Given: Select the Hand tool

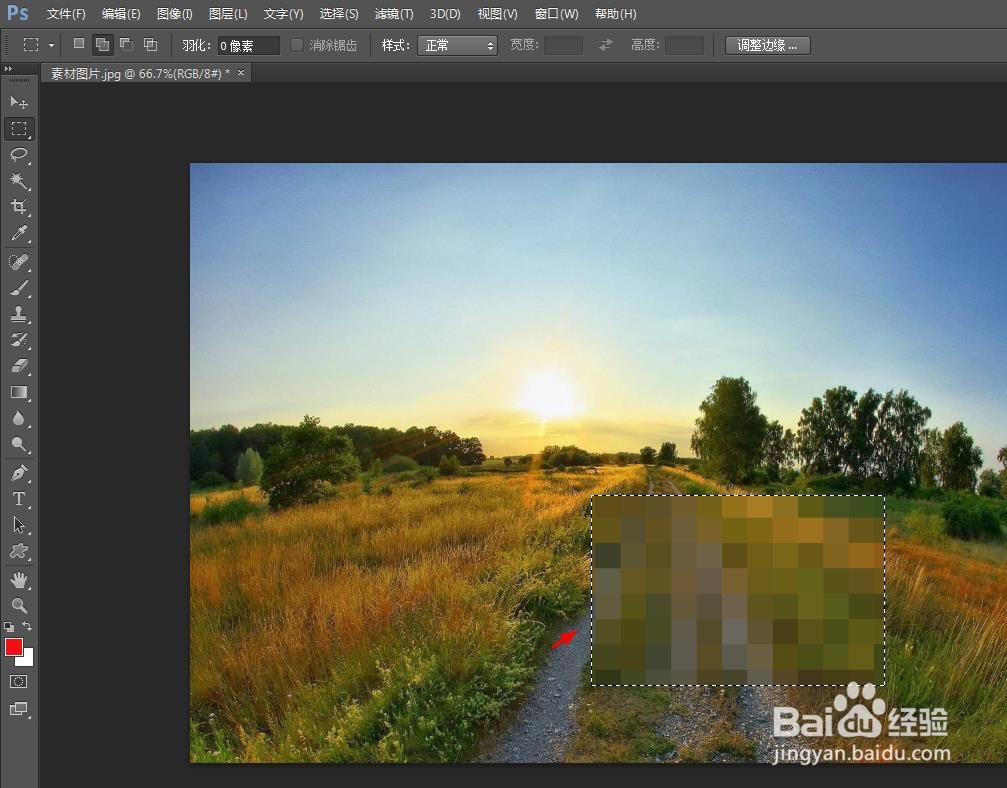Looking at the screenshot, I should click(x=18, y=578).
